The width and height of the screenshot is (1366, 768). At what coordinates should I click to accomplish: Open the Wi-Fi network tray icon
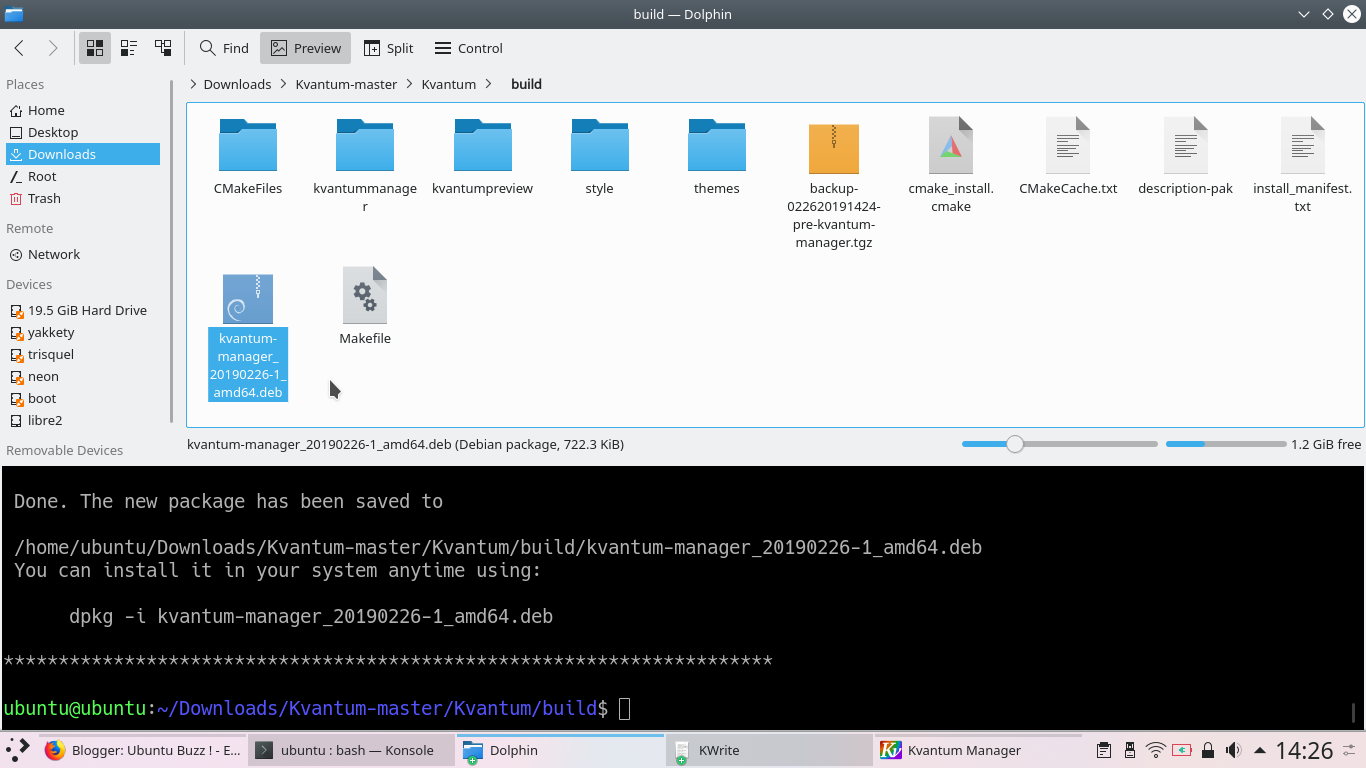1156,750
